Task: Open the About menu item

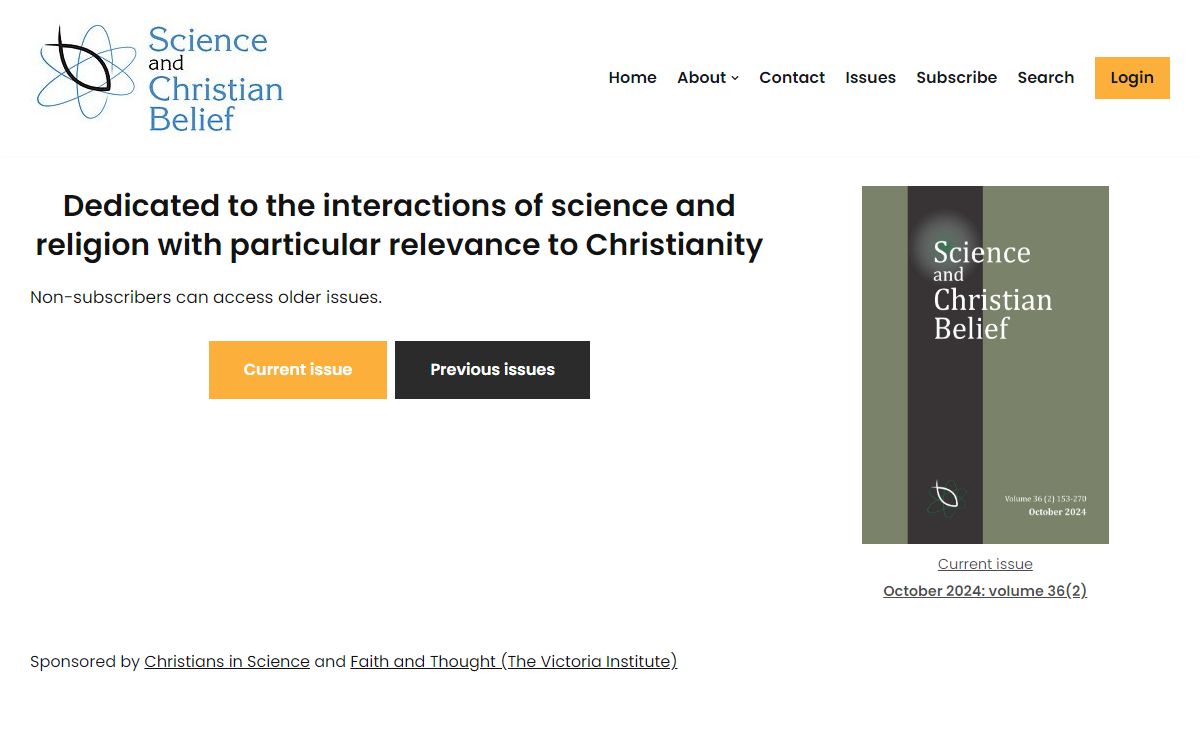Action: 701,78
